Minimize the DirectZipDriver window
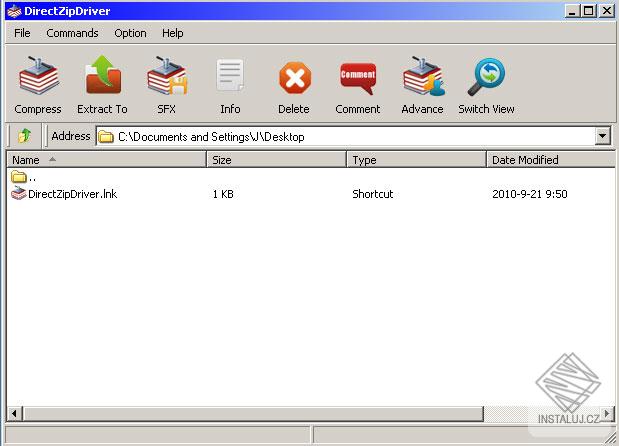This screenshot has height=446, width=619. (x=572, y=11)
